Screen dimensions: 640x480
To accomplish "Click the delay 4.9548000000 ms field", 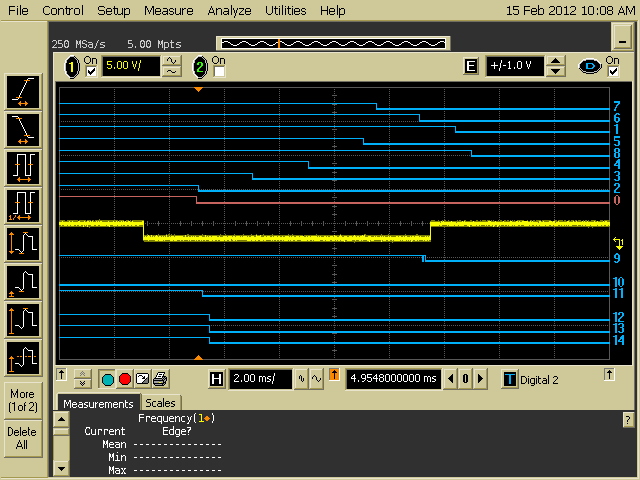I will coord(393,379).
